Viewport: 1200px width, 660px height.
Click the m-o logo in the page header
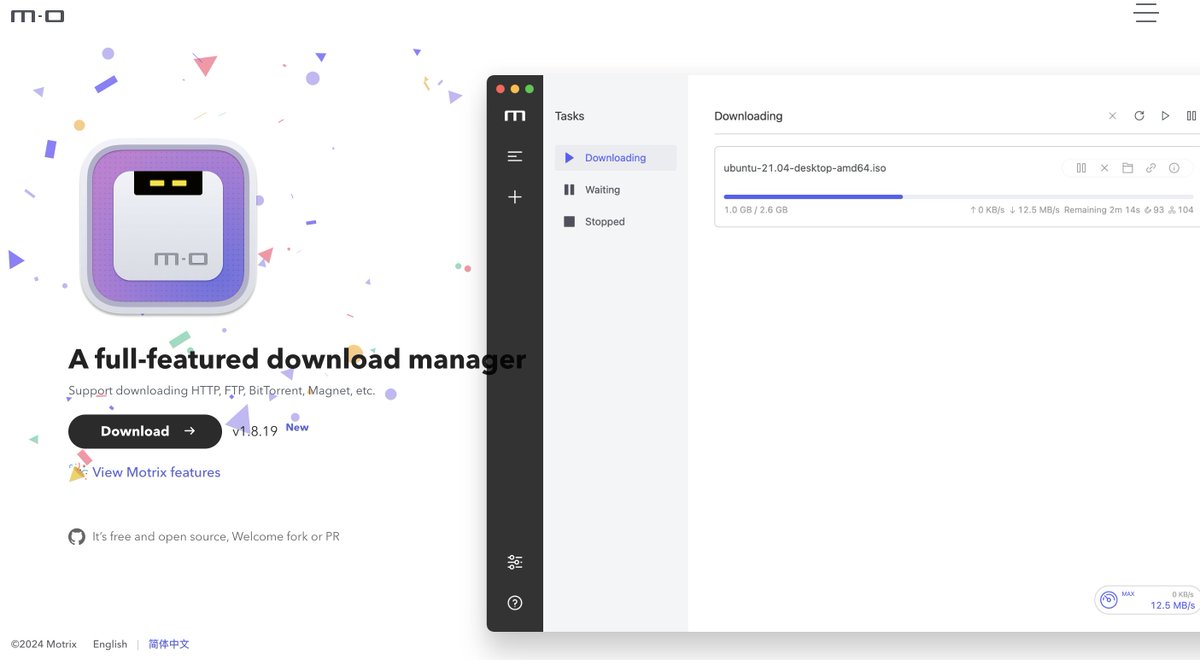coord(37,16)
